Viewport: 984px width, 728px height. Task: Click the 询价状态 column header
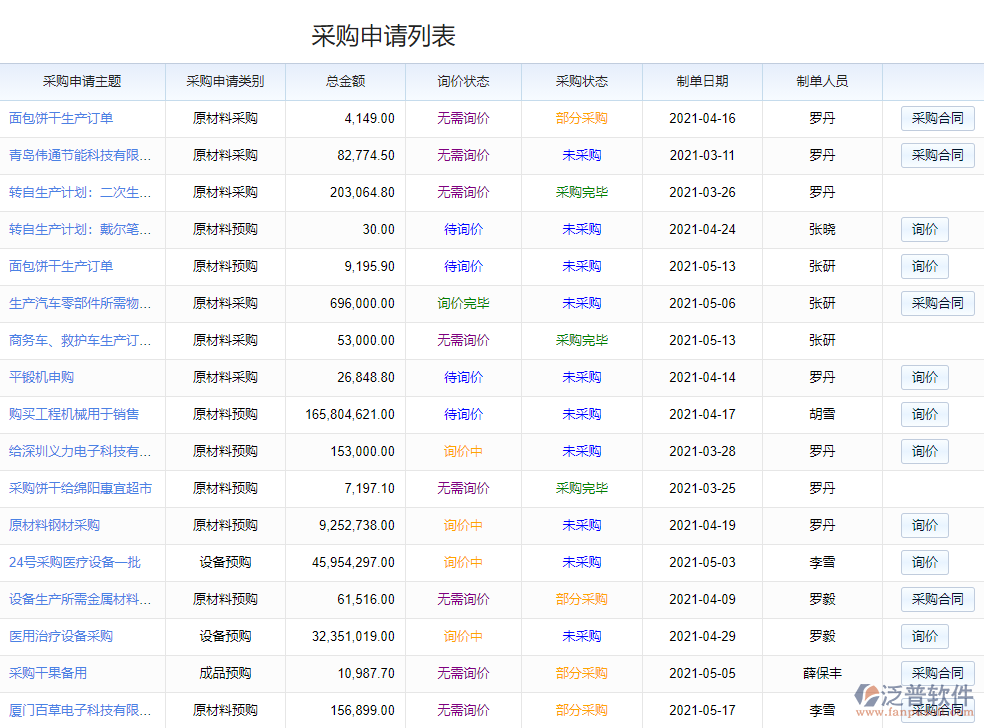pos(462,82)
